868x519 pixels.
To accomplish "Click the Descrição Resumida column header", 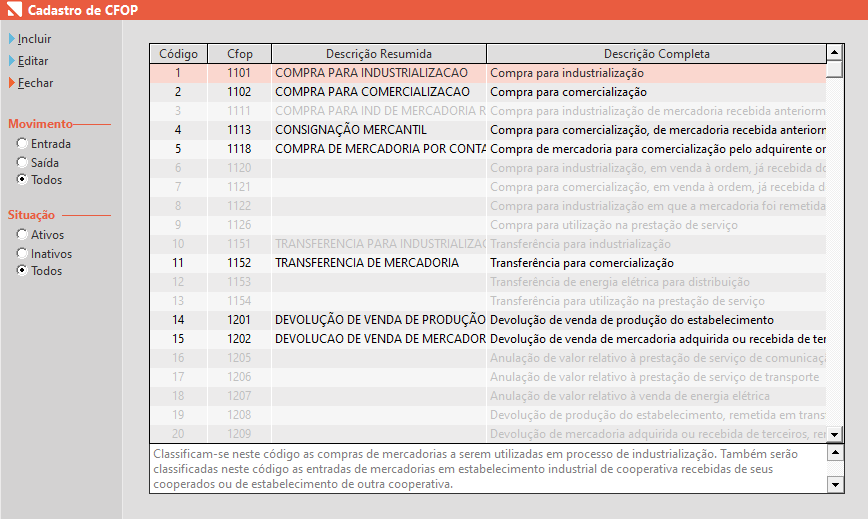I will 379,54.
